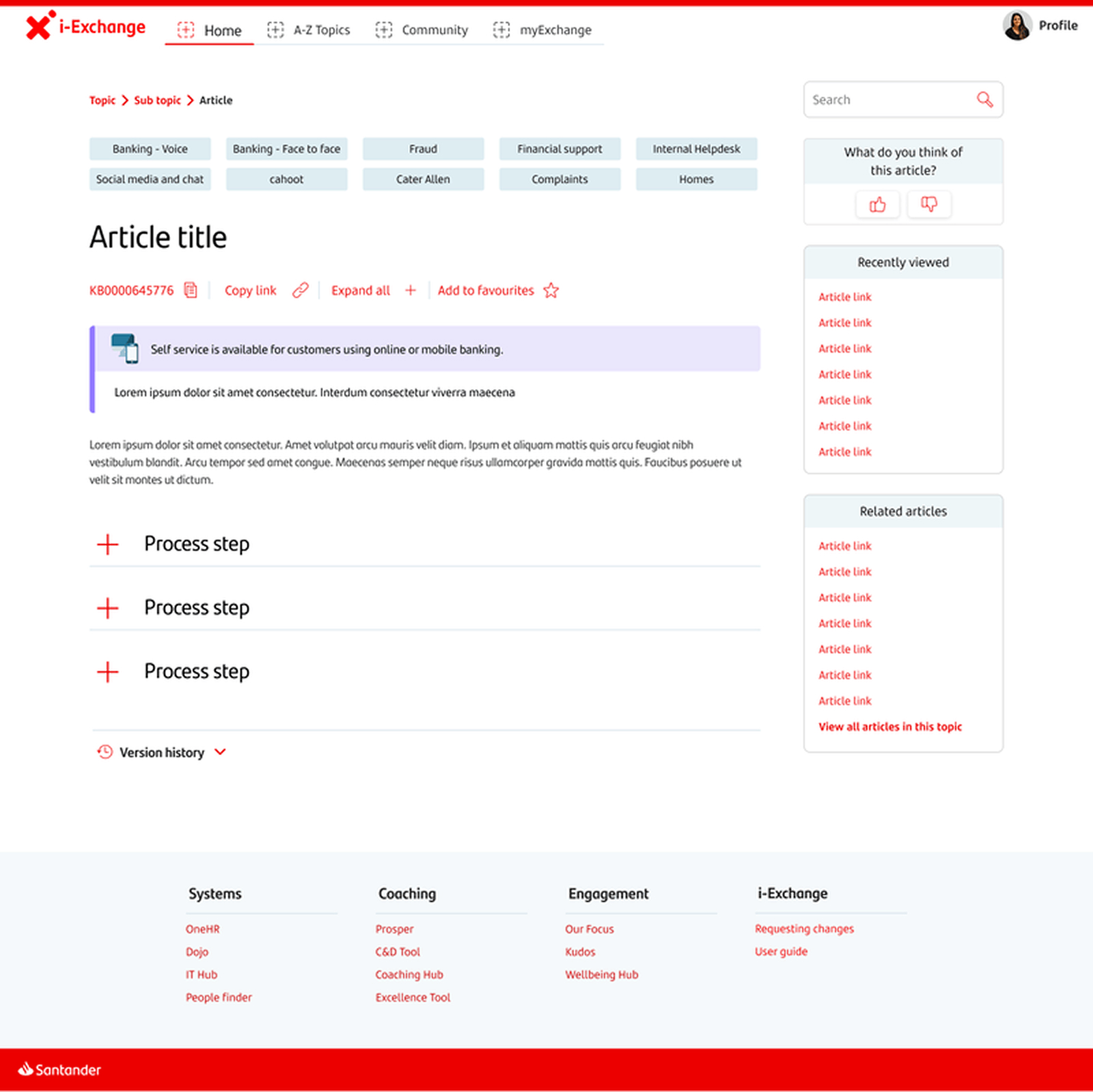Open OneHR footer link
The height and width of the screenshot is (1092, 1093).
[203, 929]
